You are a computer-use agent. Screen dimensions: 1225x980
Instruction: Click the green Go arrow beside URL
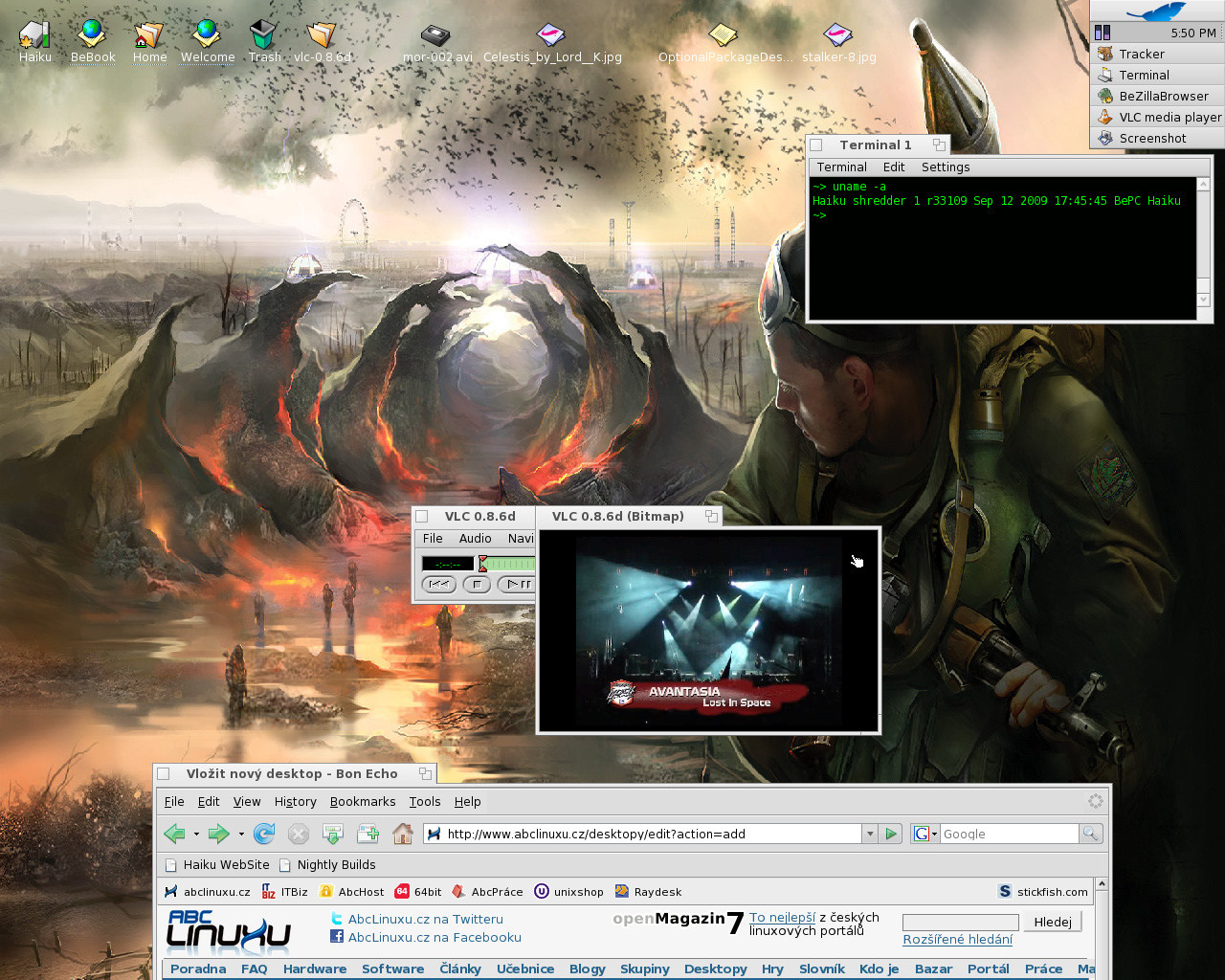pos(891,834)
